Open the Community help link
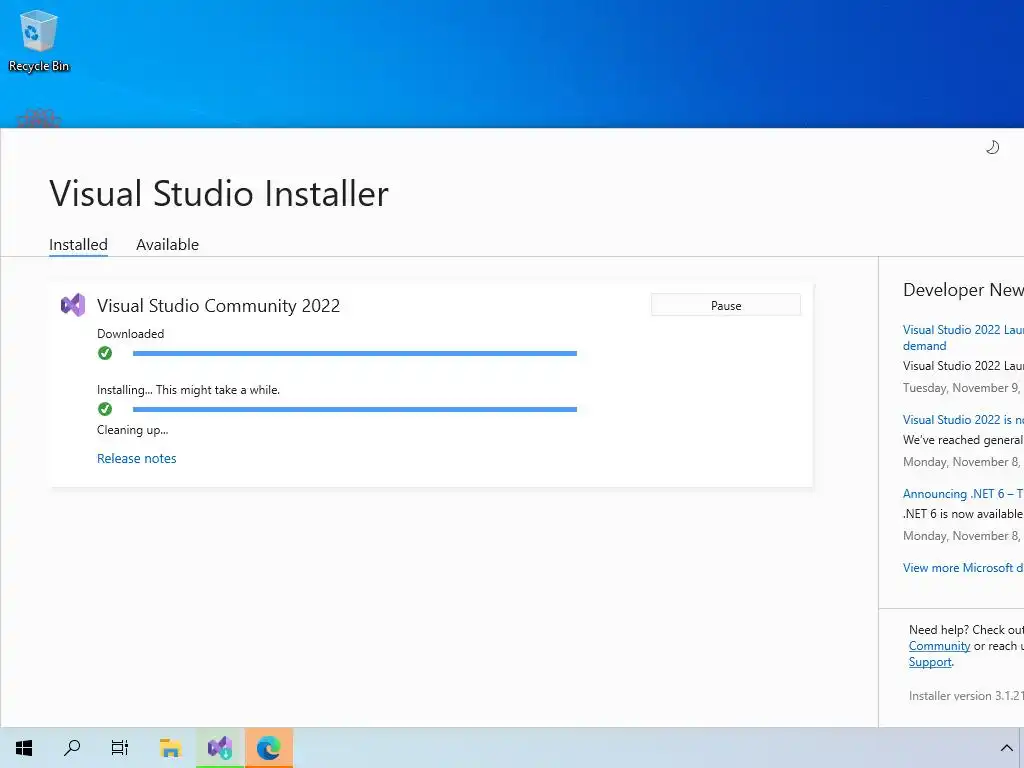This screenshot has height=768, width=1024. (939, 646)
